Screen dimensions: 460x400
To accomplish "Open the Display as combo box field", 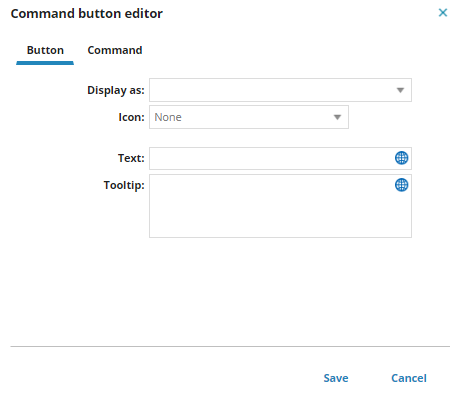I will pos(280,90).
